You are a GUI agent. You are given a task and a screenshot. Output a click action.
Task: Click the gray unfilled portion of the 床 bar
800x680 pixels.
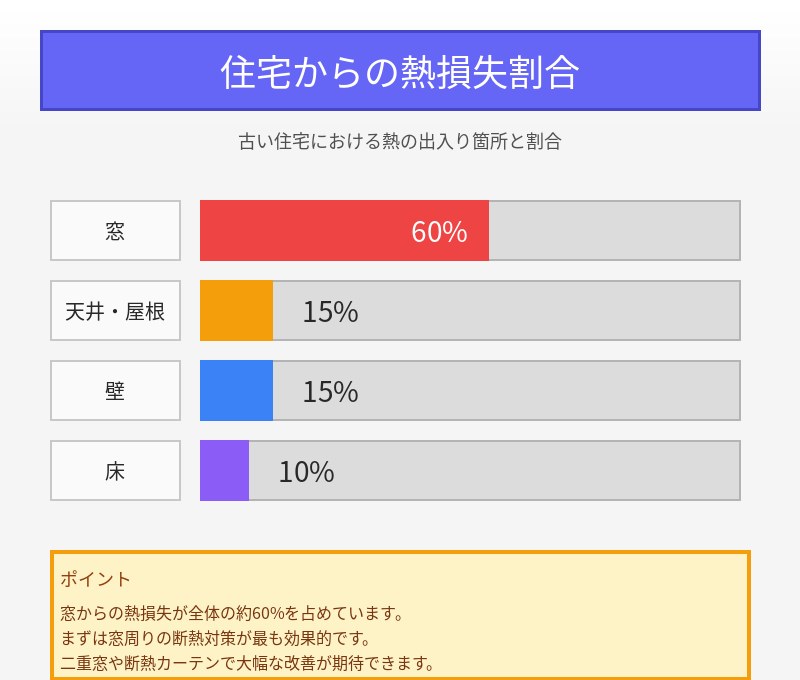click(540, 471)
